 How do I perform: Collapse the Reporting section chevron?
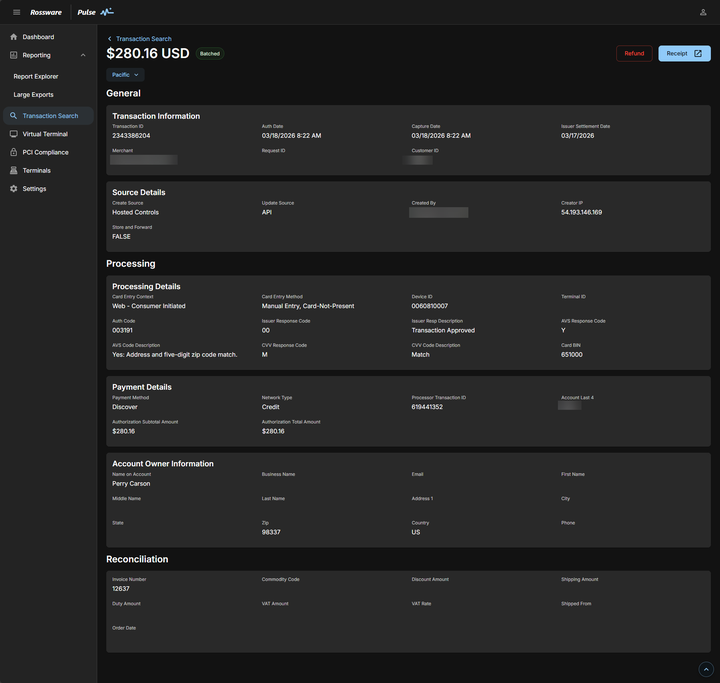coord(83,55)
